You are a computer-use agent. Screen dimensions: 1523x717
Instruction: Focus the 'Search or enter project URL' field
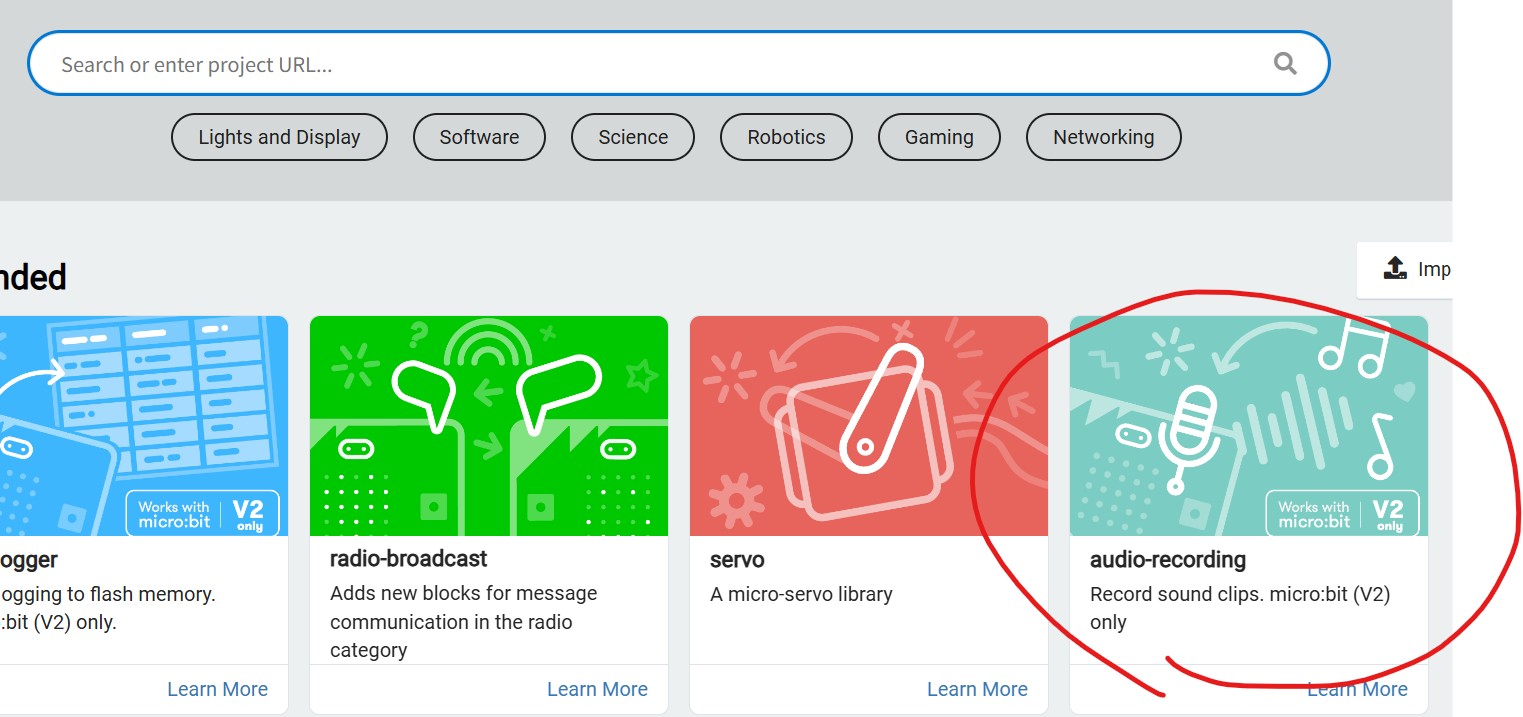tap(678, 64)
